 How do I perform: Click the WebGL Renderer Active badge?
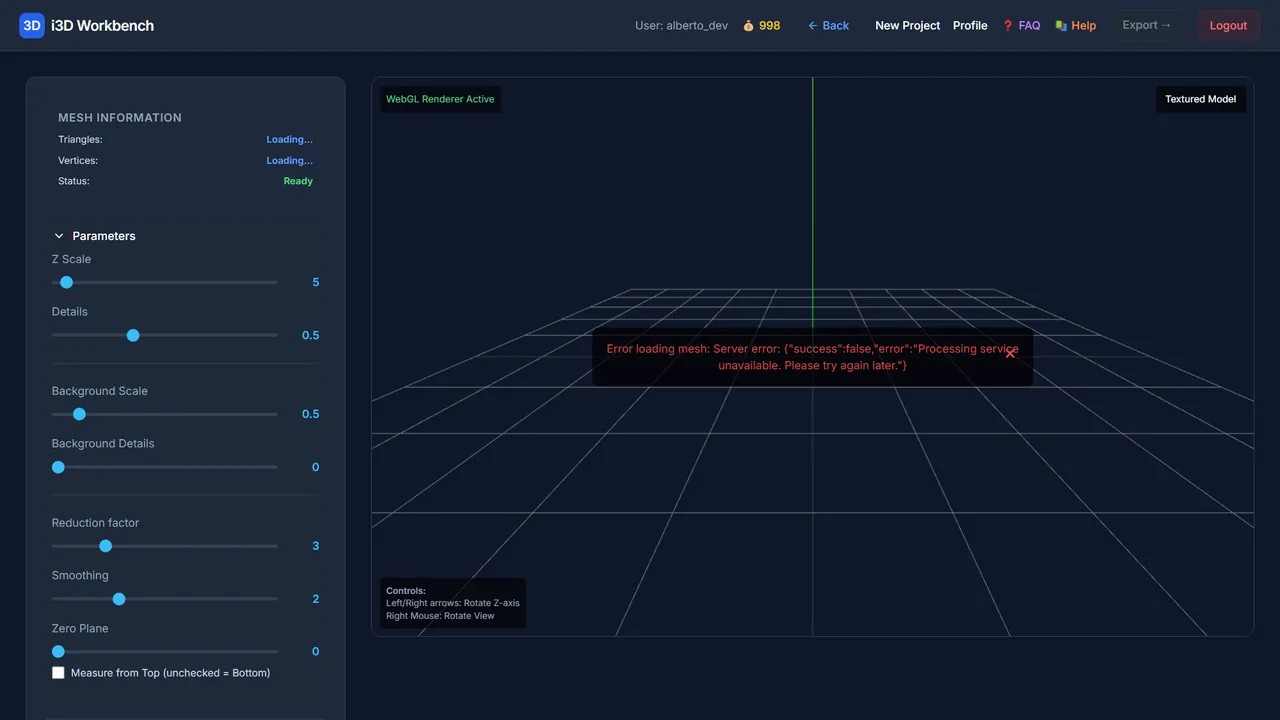tap(440, 99)
